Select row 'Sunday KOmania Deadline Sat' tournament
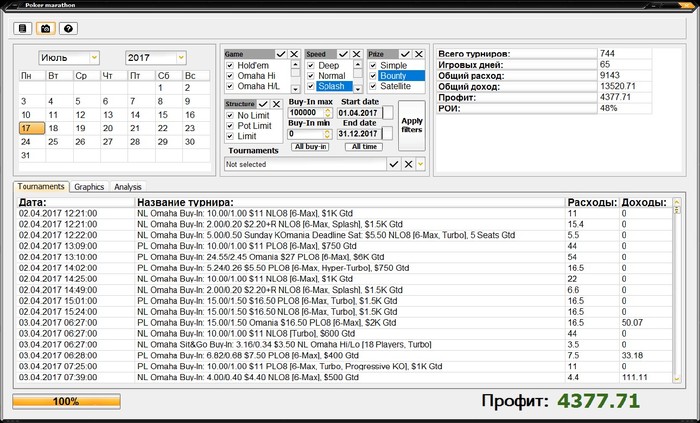 (x=345, y=235)
